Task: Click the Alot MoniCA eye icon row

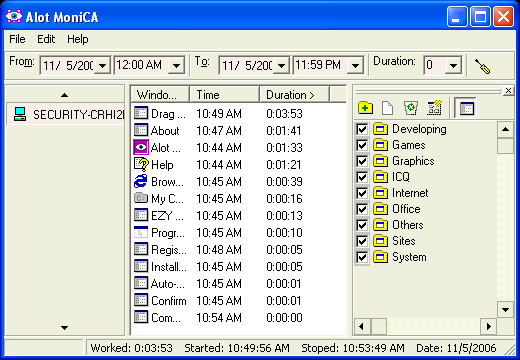Action: pos(141,147)
